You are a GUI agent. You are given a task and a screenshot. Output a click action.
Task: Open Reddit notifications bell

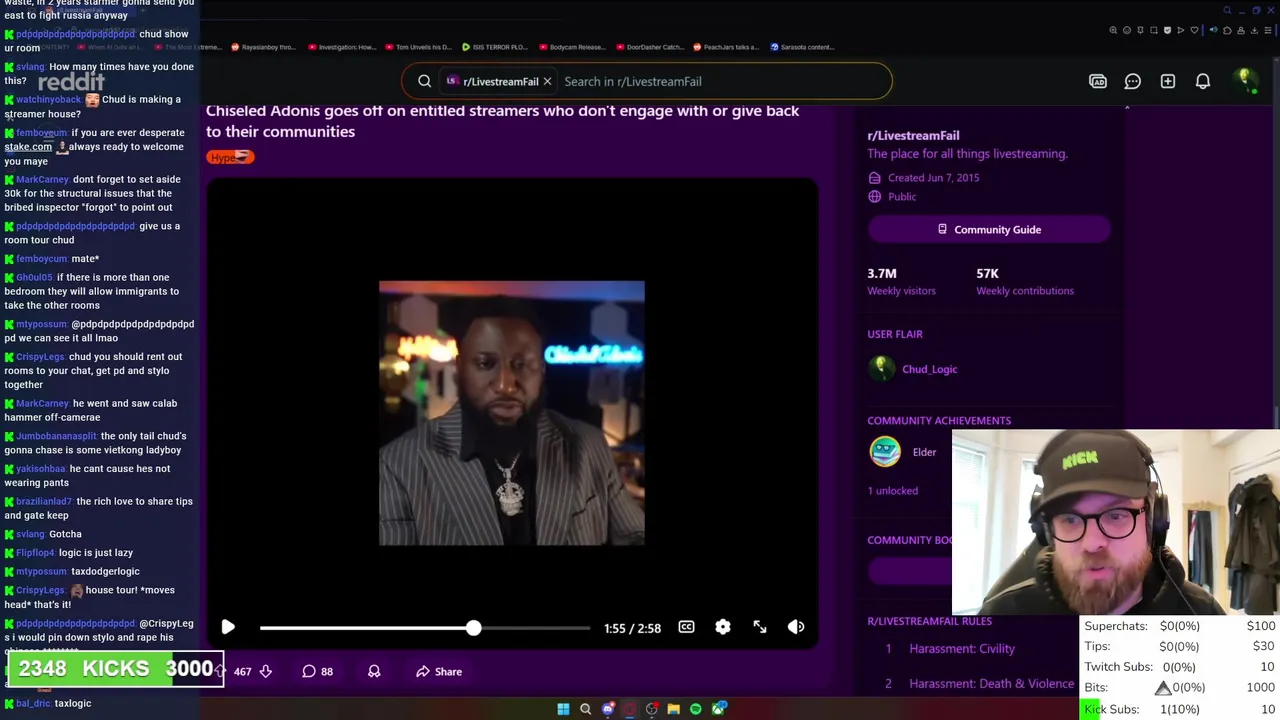(x=1203, y=81)
